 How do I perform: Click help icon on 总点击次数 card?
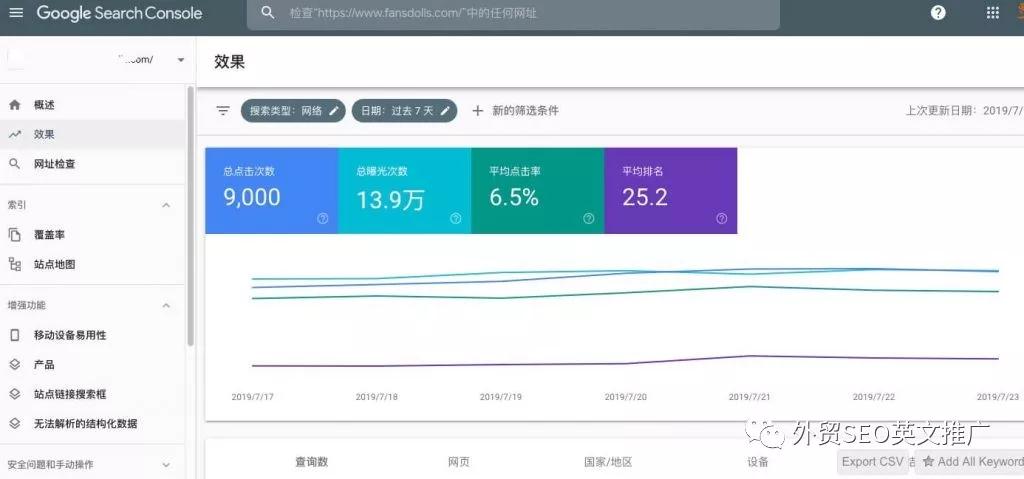tap(322, 218)
